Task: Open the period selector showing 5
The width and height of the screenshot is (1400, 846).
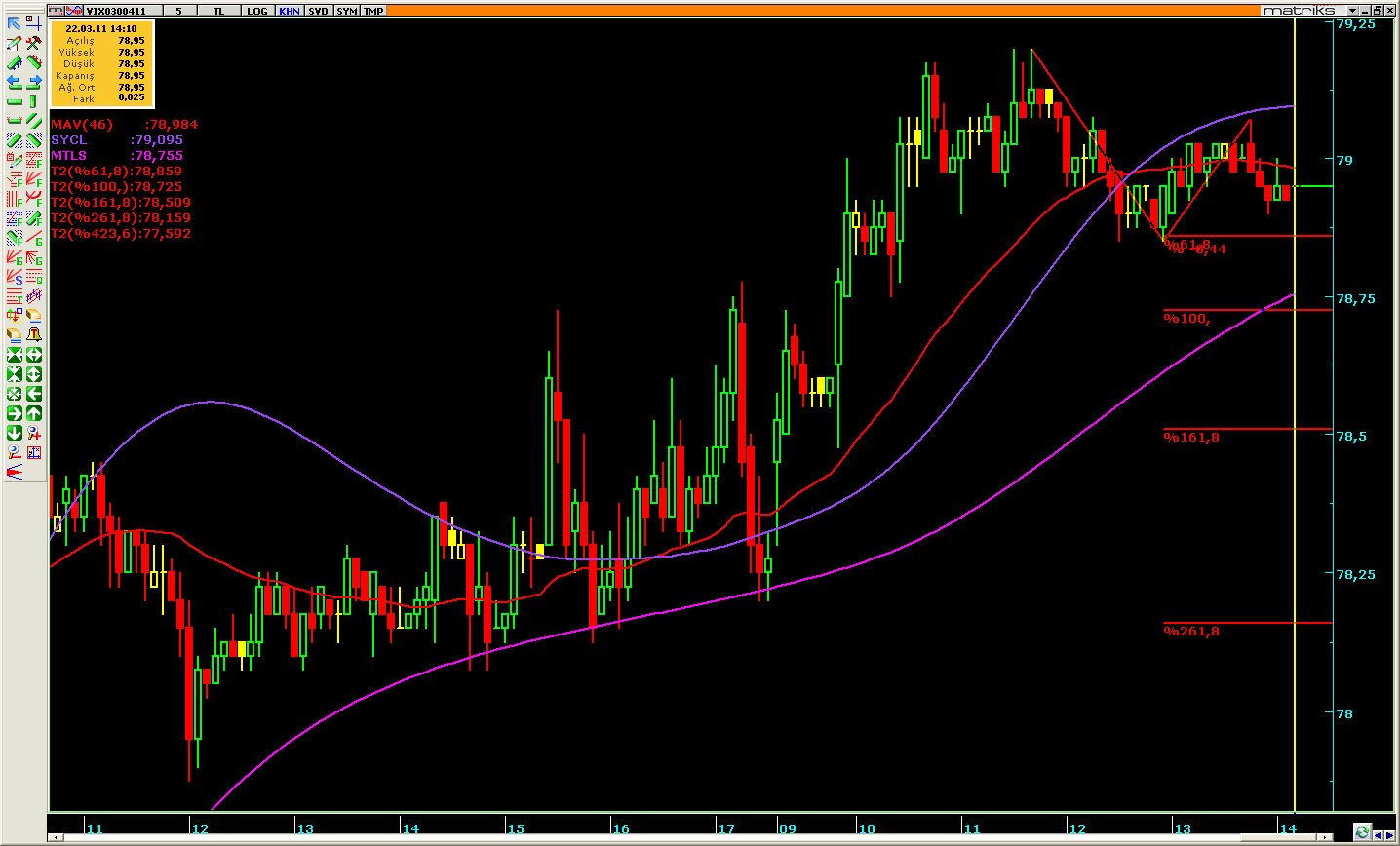Action: [178, 11]
